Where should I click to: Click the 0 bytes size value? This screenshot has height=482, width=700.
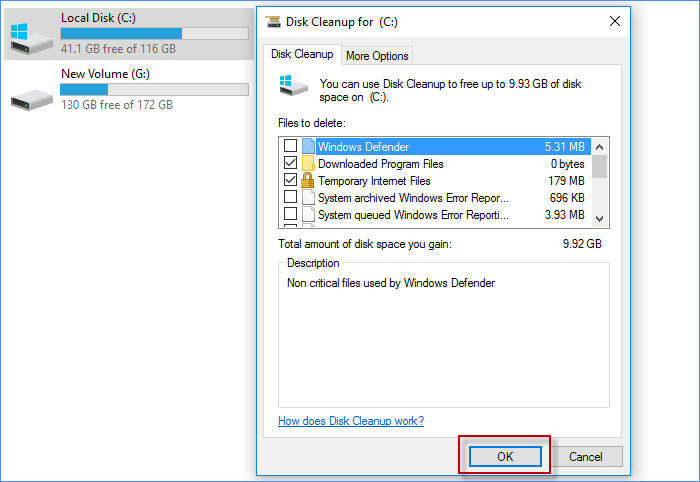(567, 164)
